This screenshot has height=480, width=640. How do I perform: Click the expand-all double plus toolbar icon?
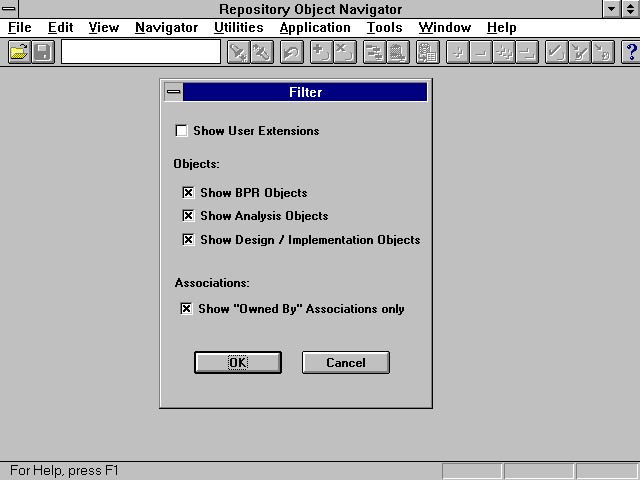tap(505, 52)
